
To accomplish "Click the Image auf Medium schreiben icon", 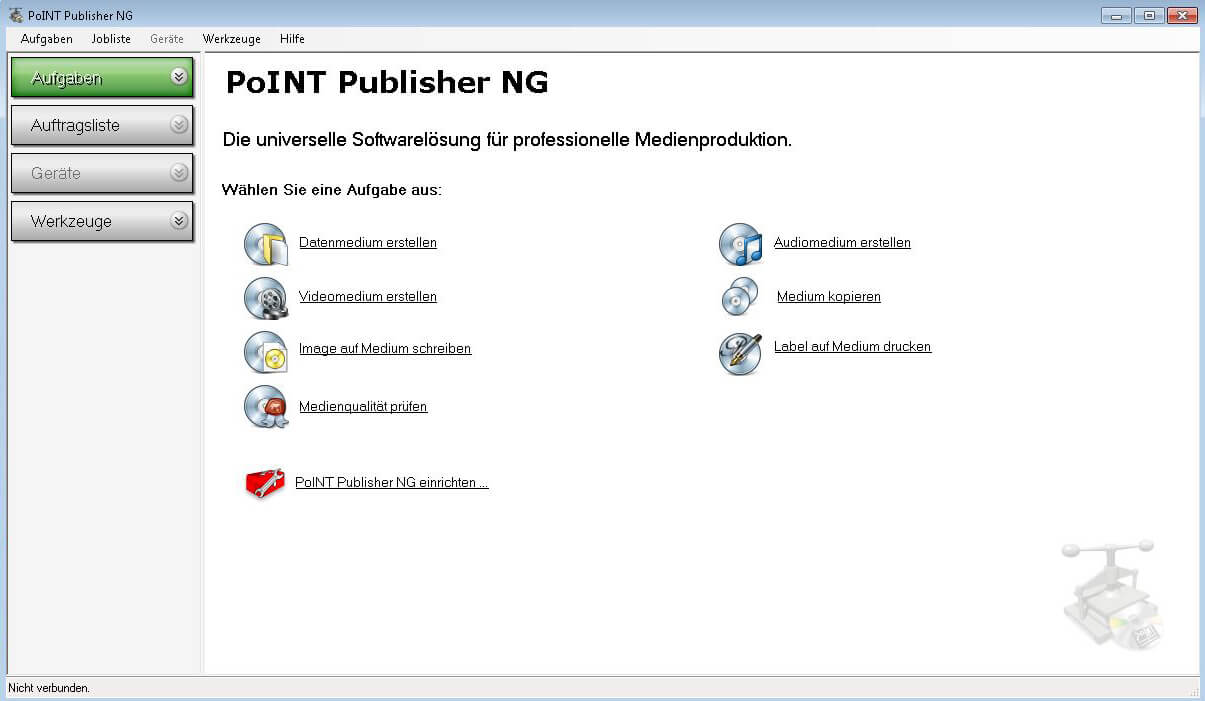I will 266,351.
